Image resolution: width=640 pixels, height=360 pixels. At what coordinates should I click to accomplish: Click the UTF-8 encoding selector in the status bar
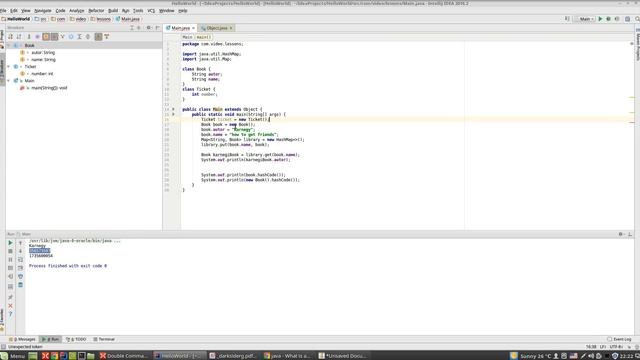pyautogui.click(x=616, y=347)
